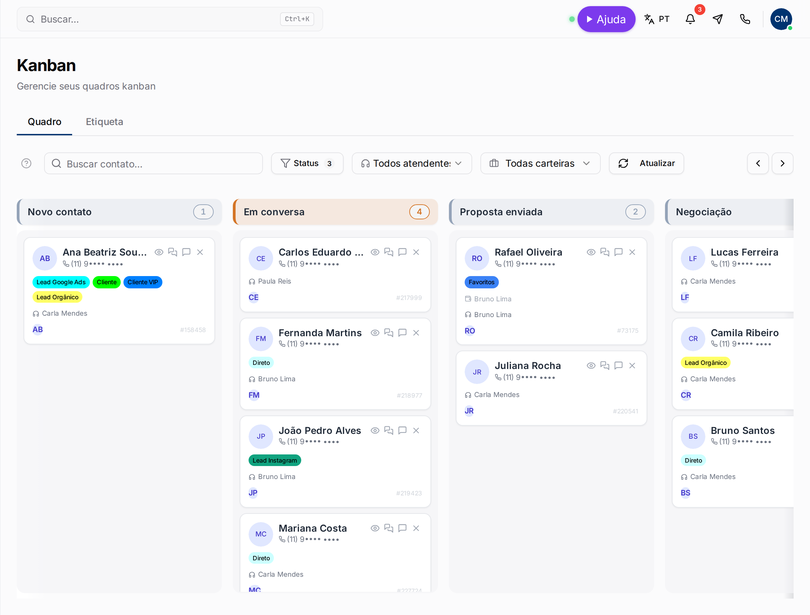
Task: Click the green Cliente tag
Action: [x=106, y=282]
